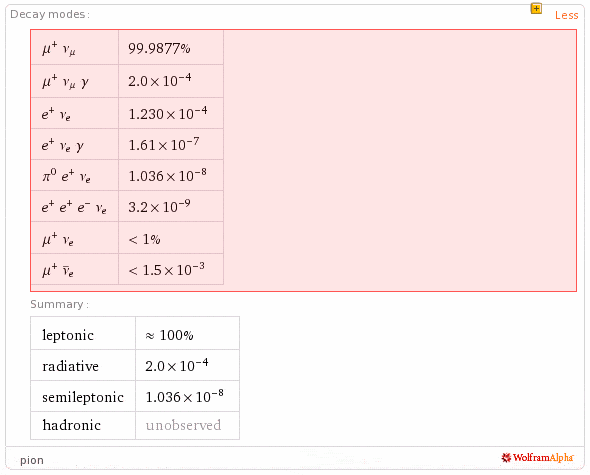Collapse the table with the Less link
Image resolution: width=590 pixels, height=475 pixels.
coord(566,15)
